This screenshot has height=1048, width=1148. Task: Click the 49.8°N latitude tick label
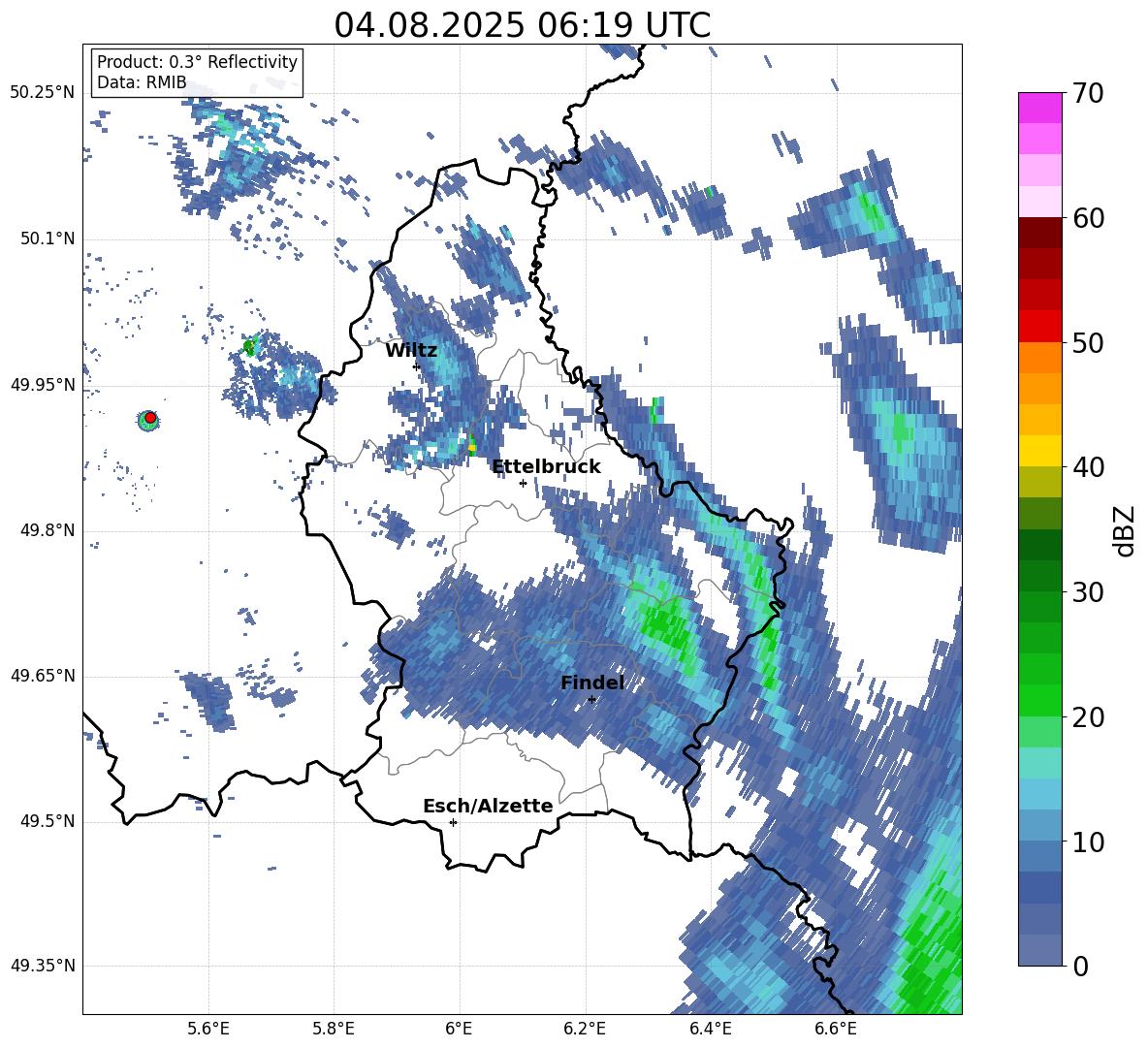[47, 530]
